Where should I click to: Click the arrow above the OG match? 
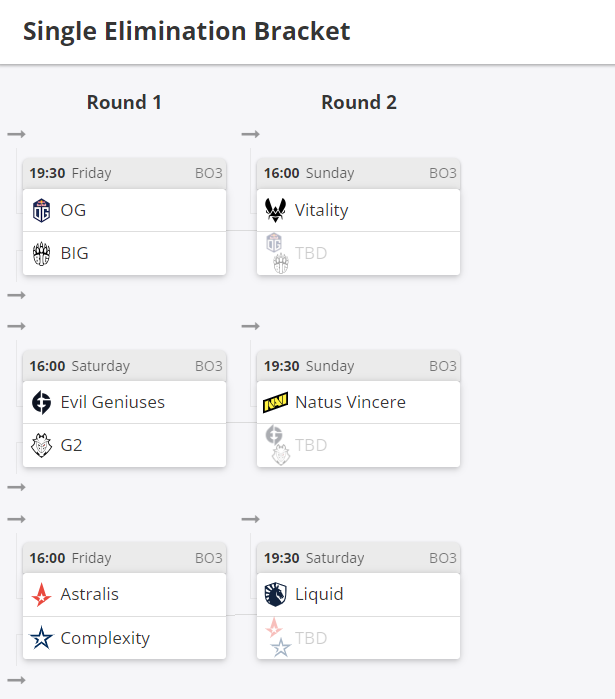click(16, 134)
